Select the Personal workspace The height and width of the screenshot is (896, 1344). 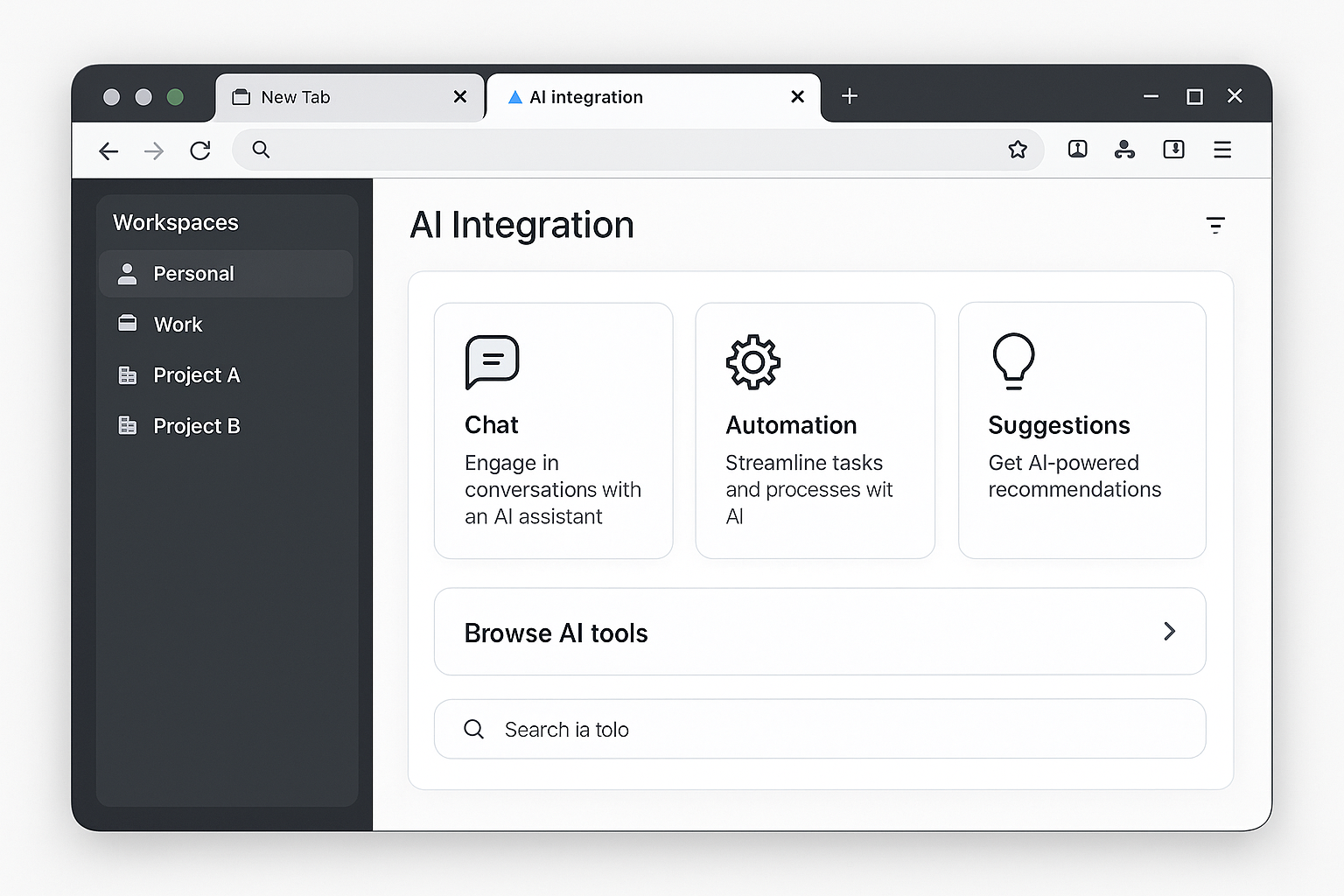click(x=226, y=274)
